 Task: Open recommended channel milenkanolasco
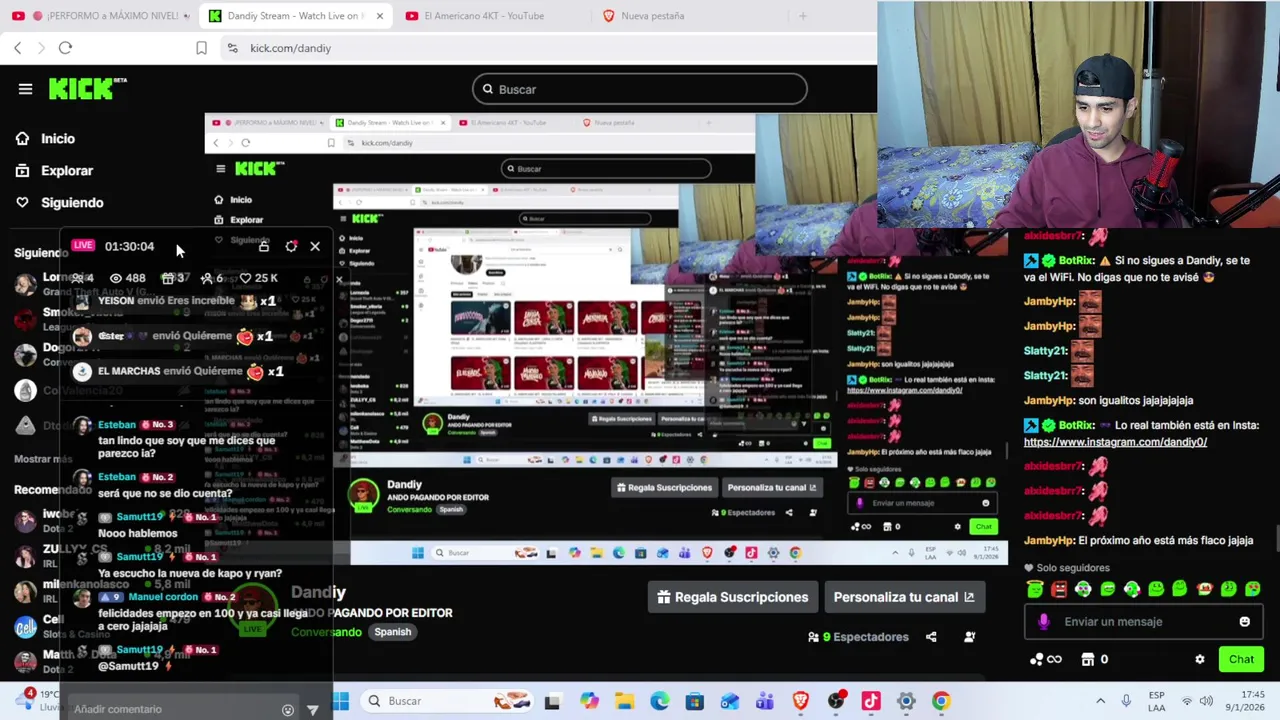86,584
